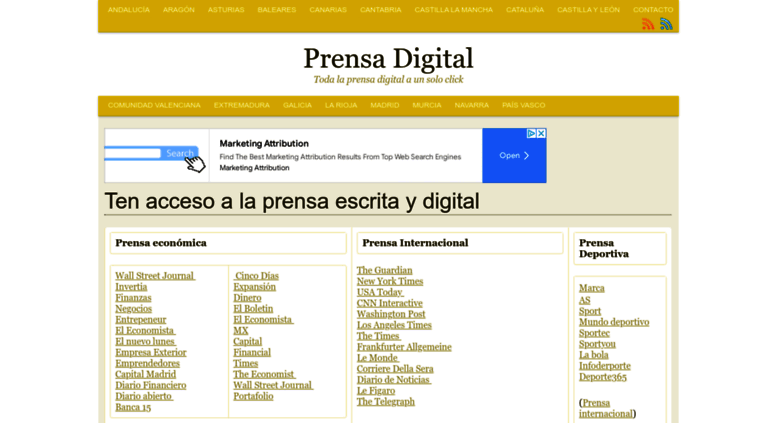Open the El nuevo lunes link
The height and width of the screenshot is (423, 777).
pyautogui.click(x=146, y=341)
